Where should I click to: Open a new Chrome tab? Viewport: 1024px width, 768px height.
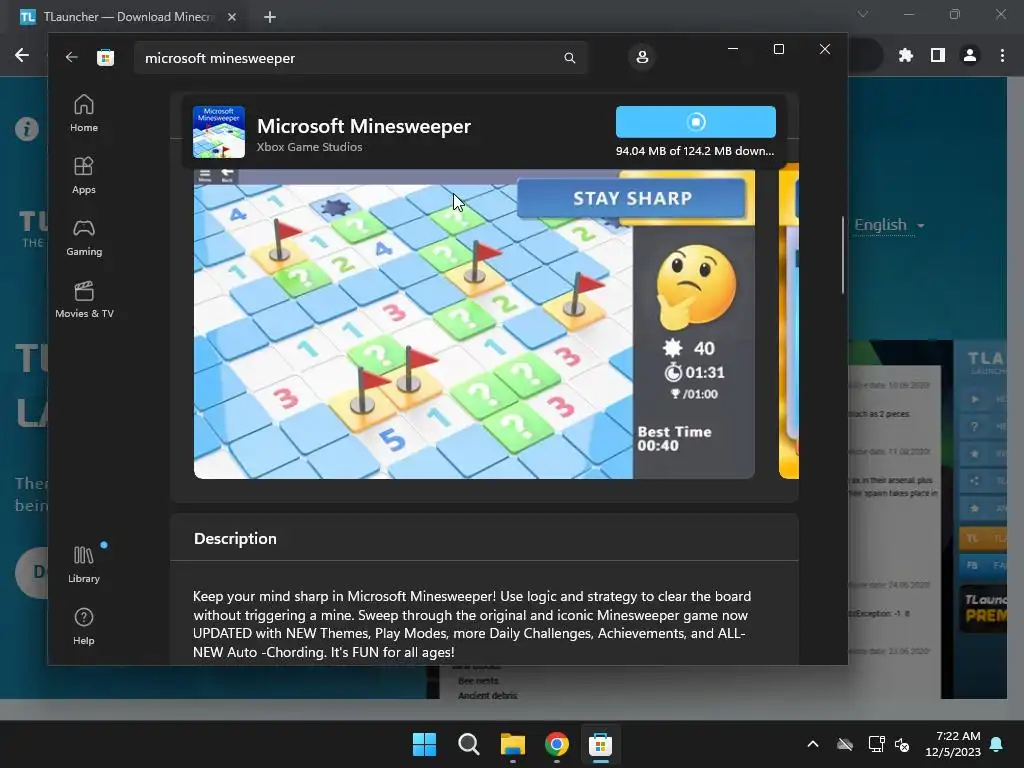click(x=270, y=17)
